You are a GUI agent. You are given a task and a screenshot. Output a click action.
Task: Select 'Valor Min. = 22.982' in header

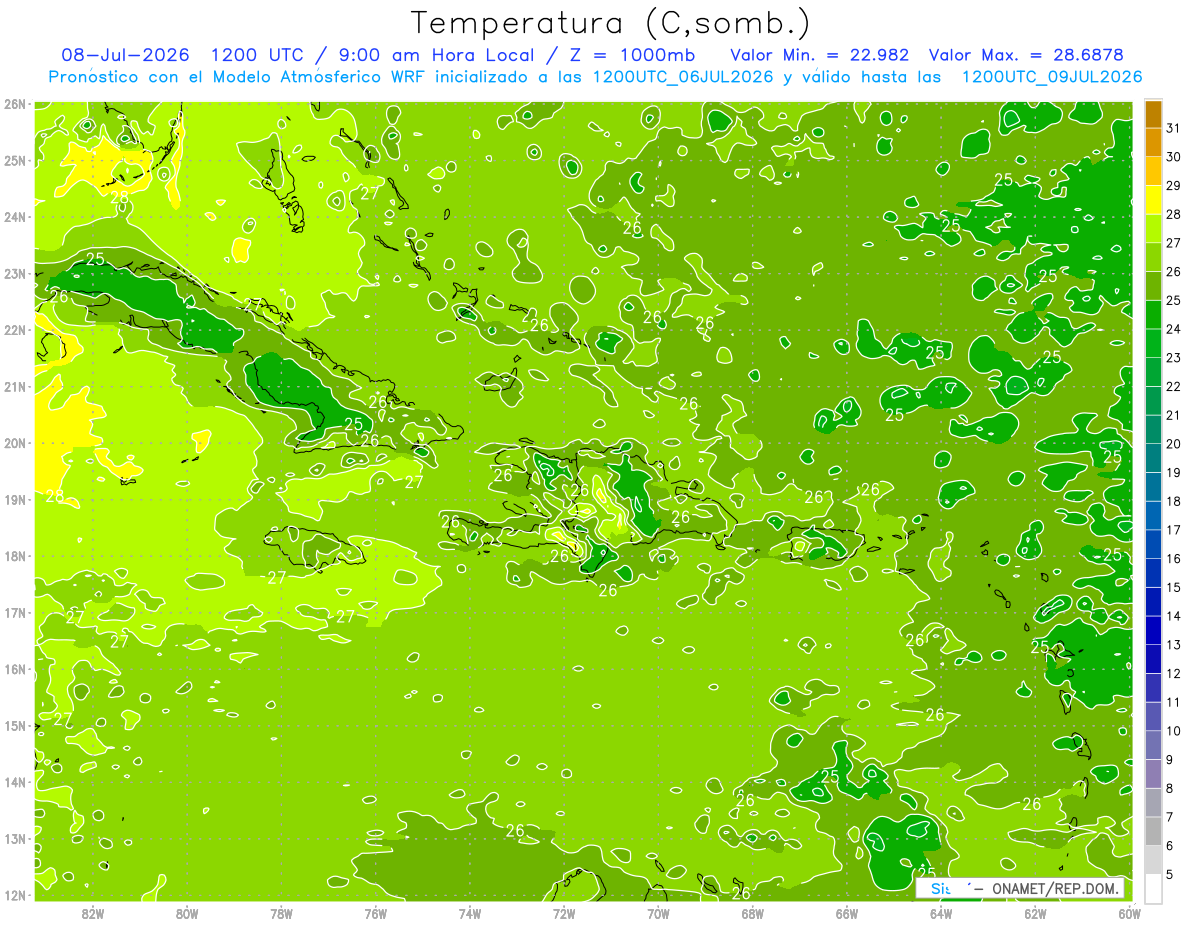(x=819, y=55)
